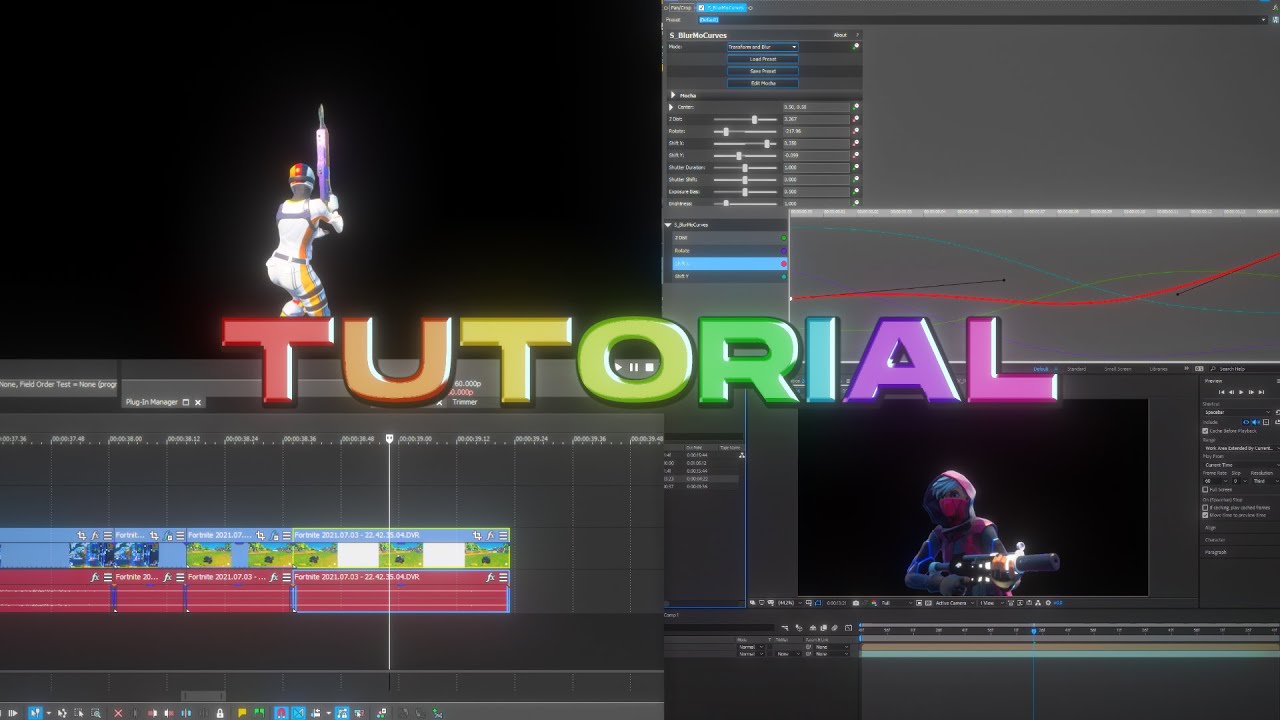Image resolution: width=1280 pixels, height=720 pixels.
Task: Insert a green region on the timeline
Action: (259, 713)
